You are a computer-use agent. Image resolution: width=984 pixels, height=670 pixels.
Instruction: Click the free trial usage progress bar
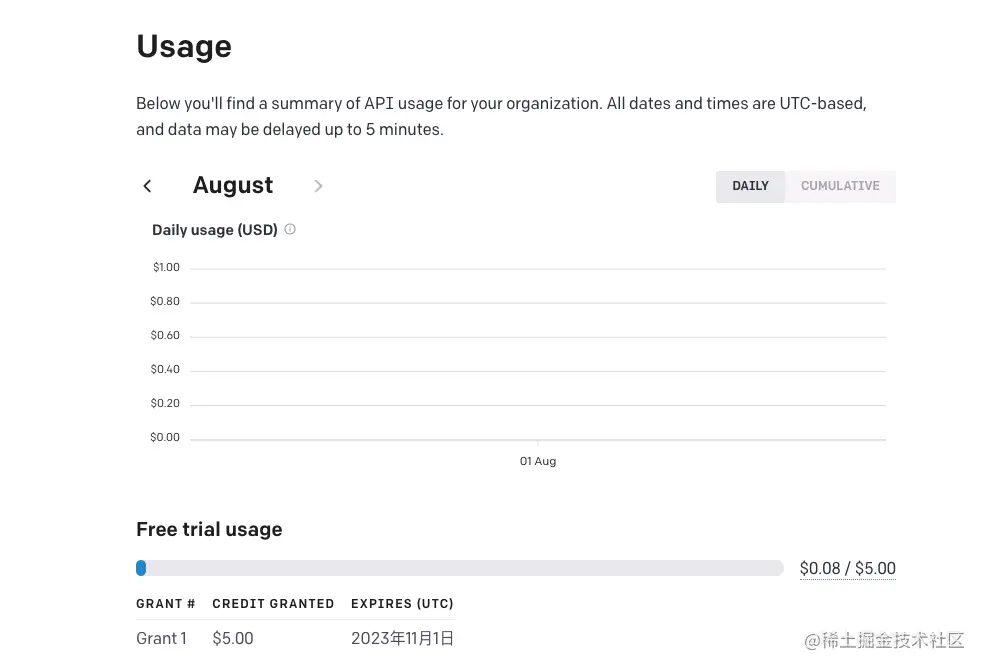[x=460, y=568]
